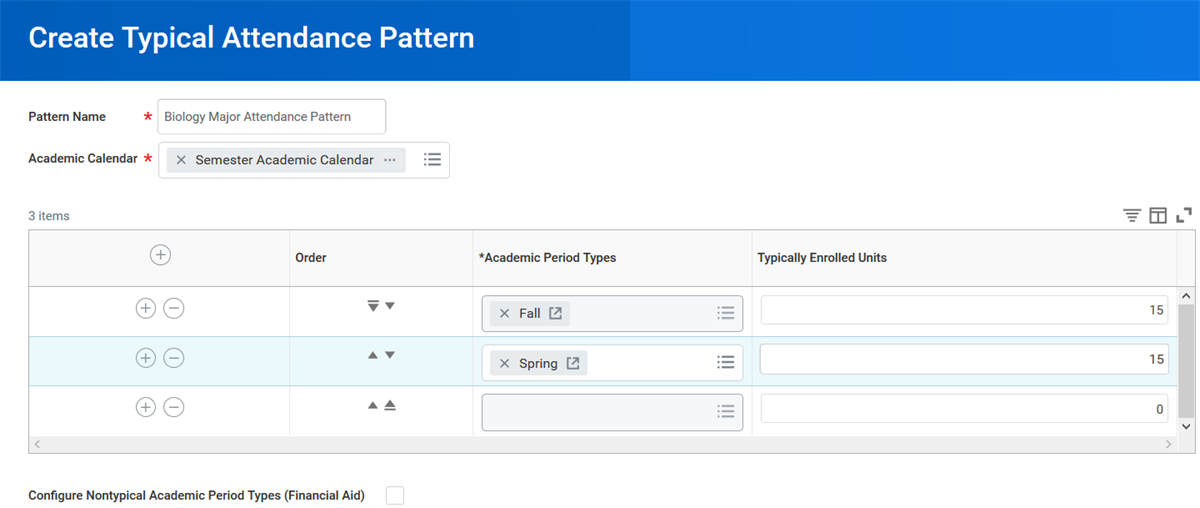Viewport: 1200px width, 508px height.
Task: Remove the empty third row
Action: (174, 407)
